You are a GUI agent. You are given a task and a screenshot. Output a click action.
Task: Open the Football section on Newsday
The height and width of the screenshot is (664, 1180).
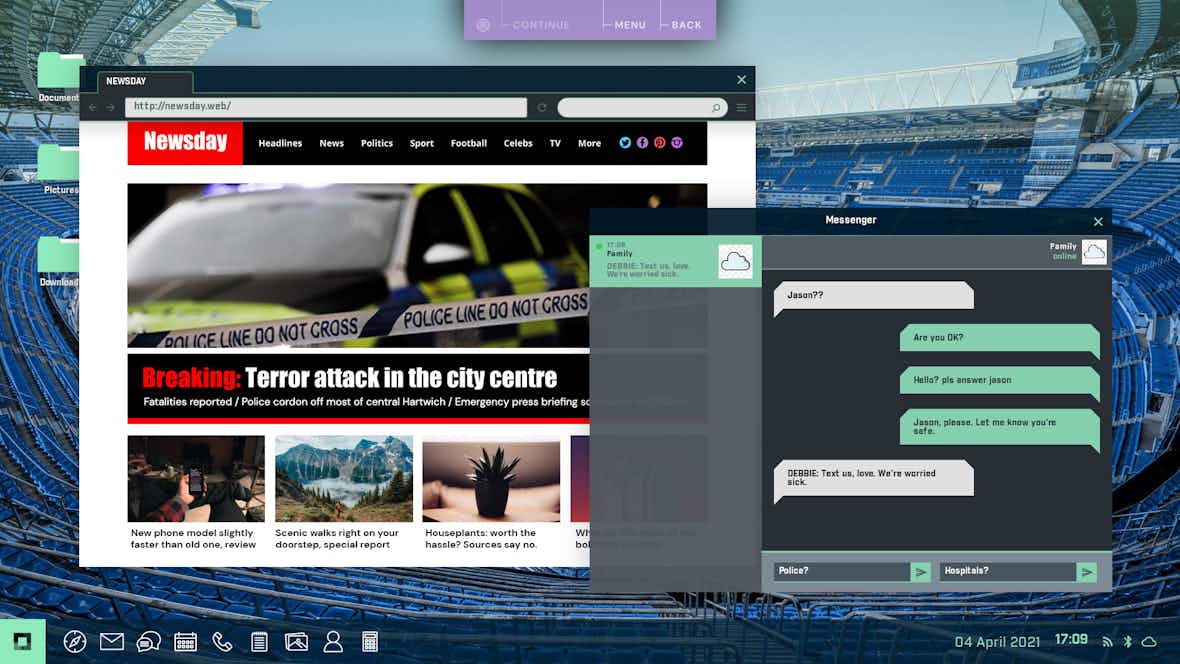tap(469, 143)
